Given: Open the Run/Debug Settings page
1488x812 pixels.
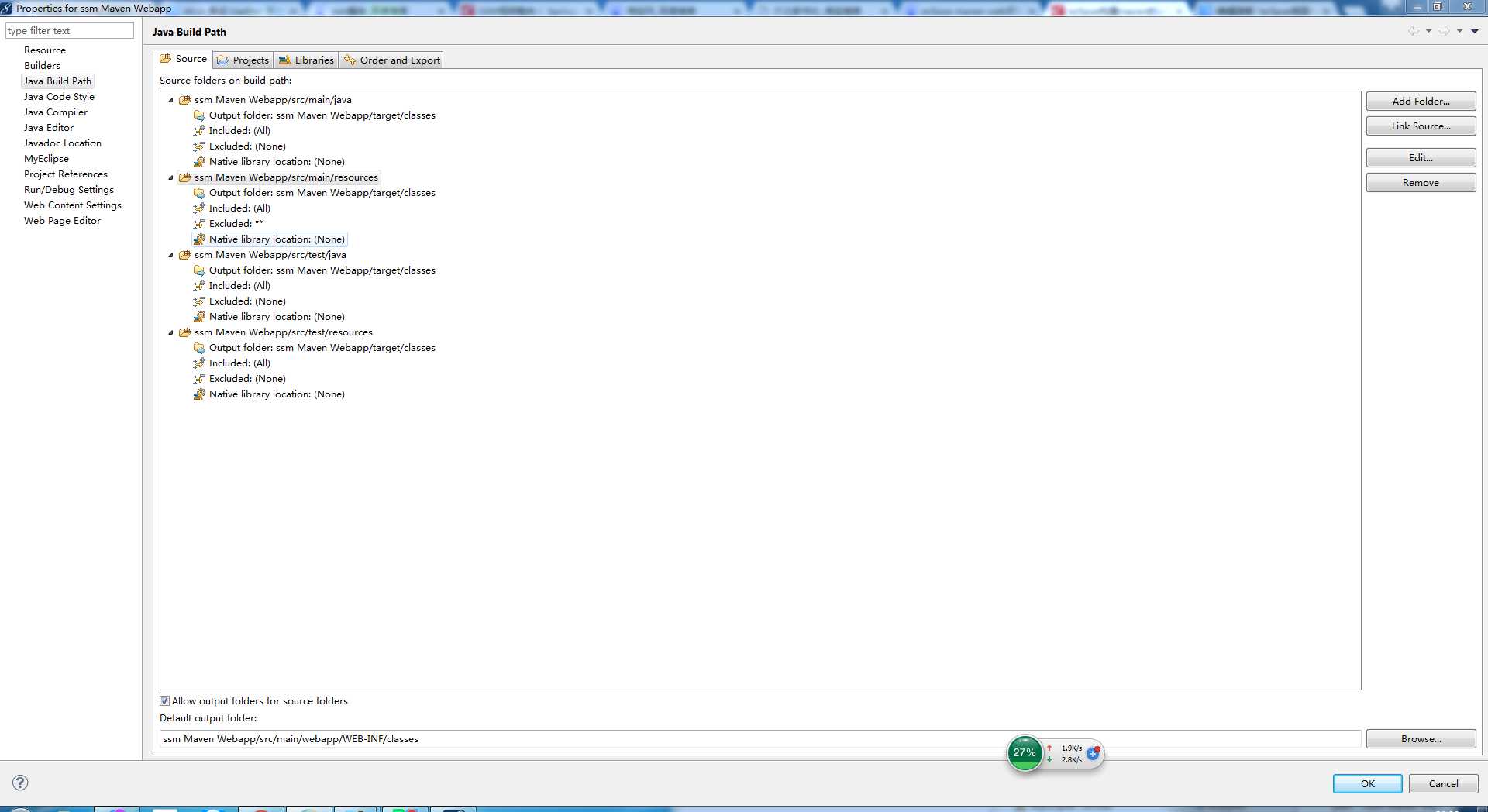Looking at the screenshot, I should (69, 190).
